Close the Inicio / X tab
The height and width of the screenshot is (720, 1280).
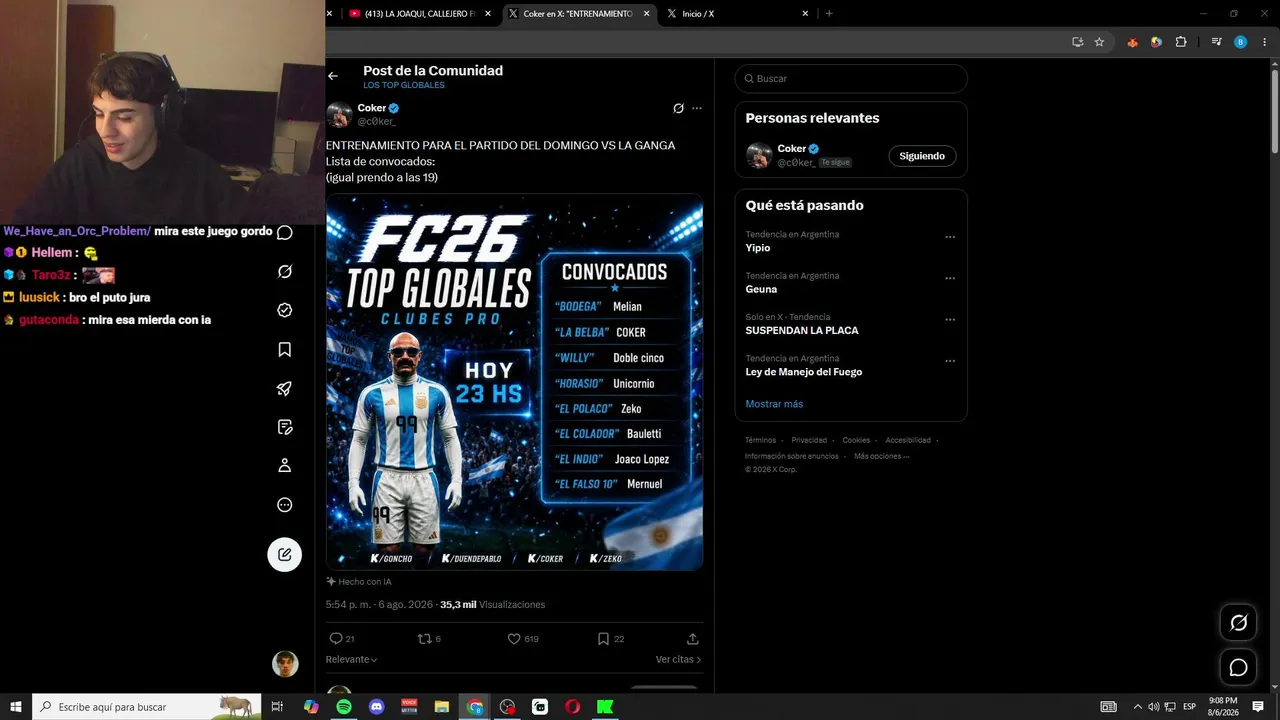[x=805, y=14]
